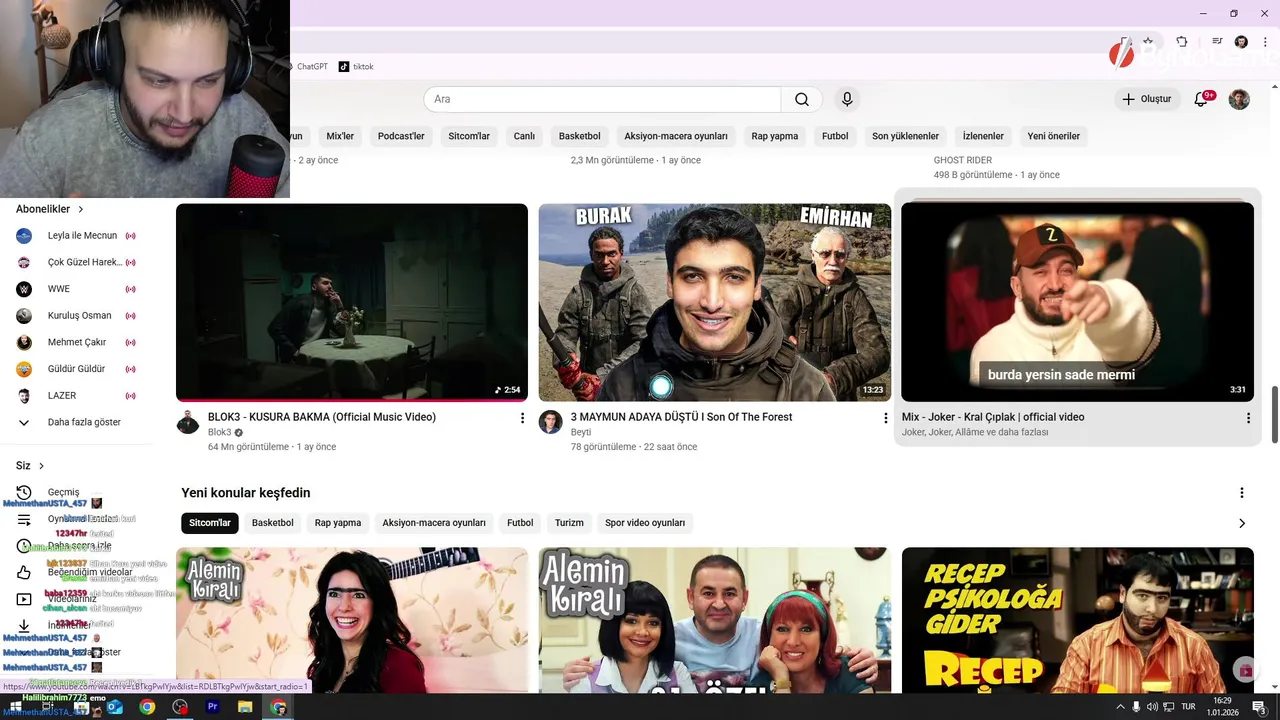Click the Geçmiş history icon
The height and width of the screenshot is (720, 1280).
point(24,492)
